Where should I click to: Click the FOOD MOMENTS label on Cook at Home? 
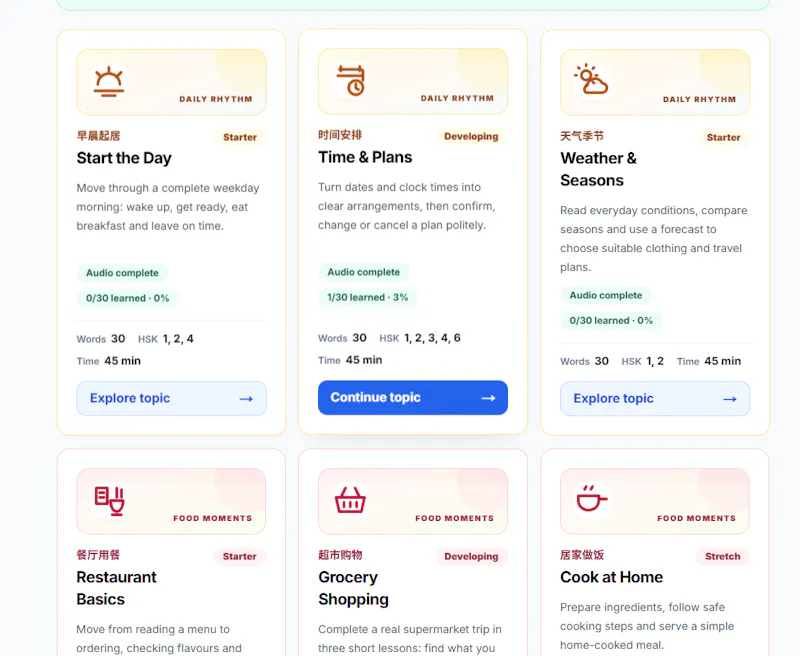pyautogui.click(x=696, y=518)
